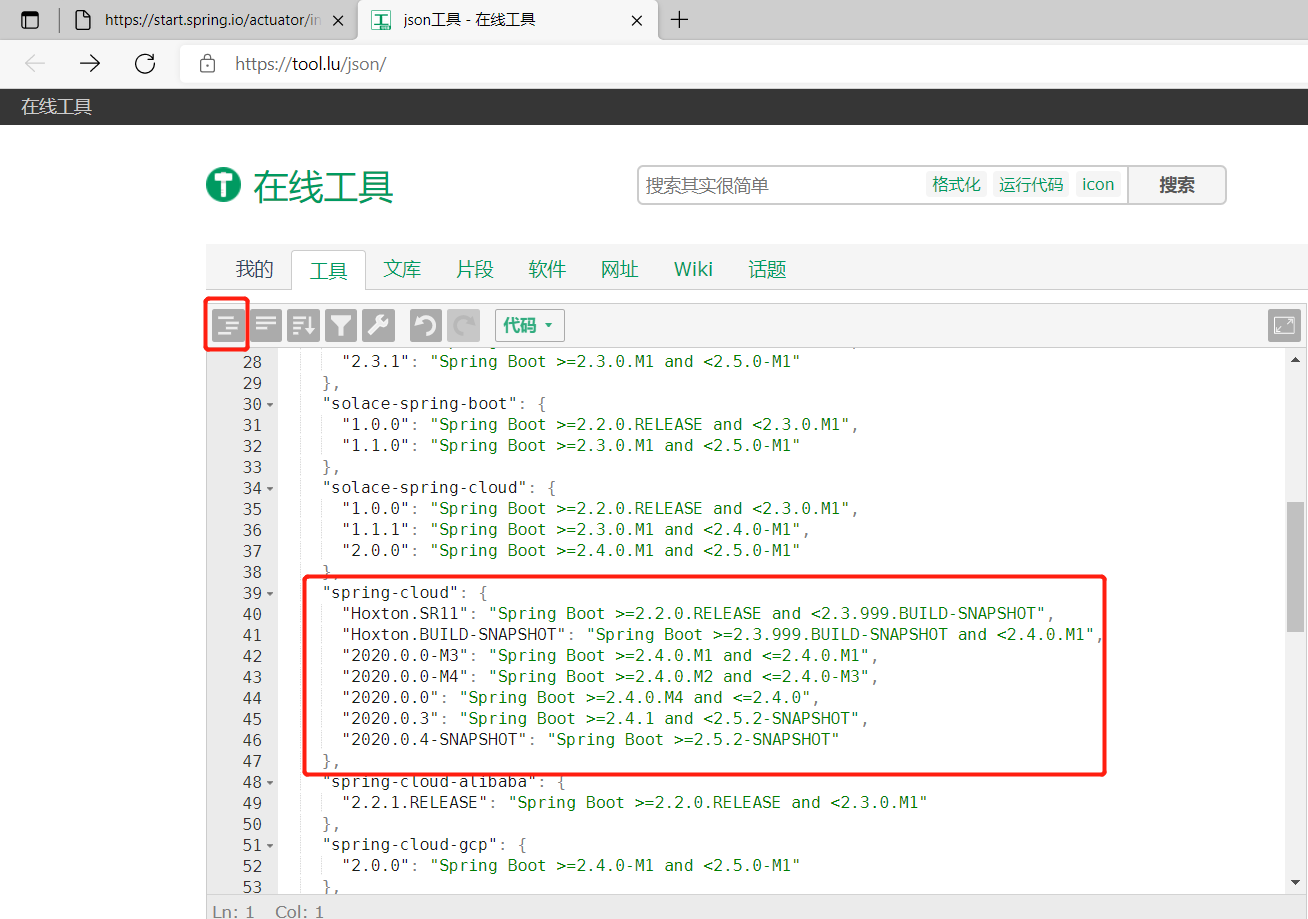Click the "Hoxton.BUILD-SNAPSHOT" key text
Screen dimensions: 1308x919
pyautogui.click(x=454, y=634)
